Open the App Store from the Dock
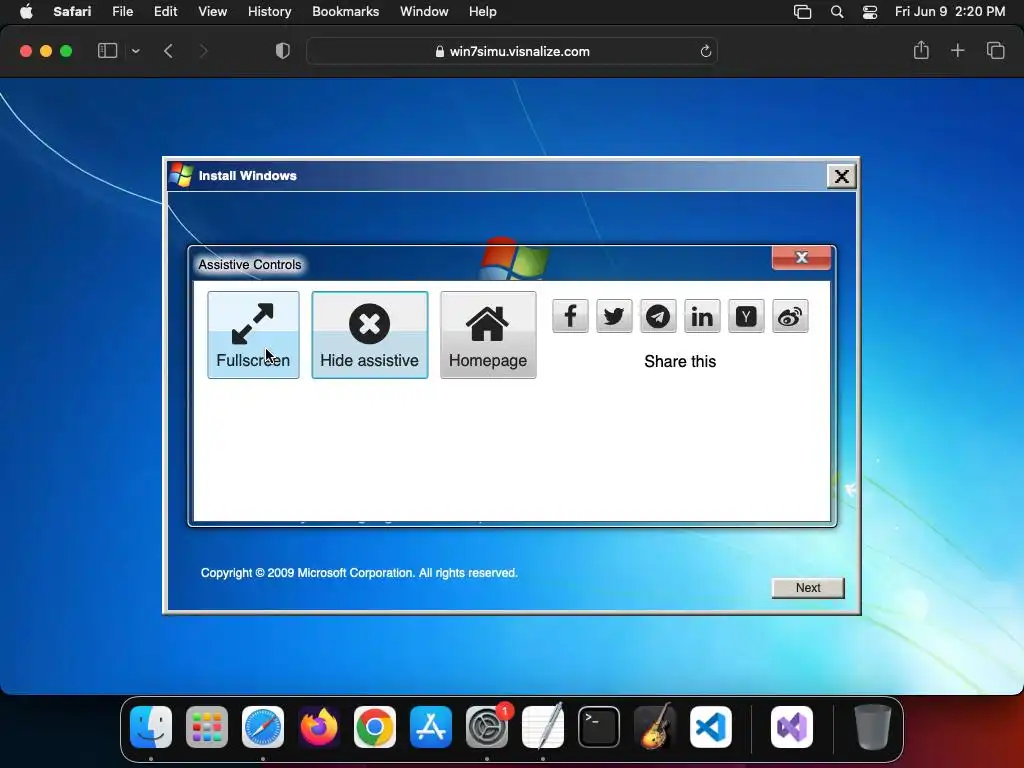The height and width of the screenshot is (768, 1024). (431, 727)
